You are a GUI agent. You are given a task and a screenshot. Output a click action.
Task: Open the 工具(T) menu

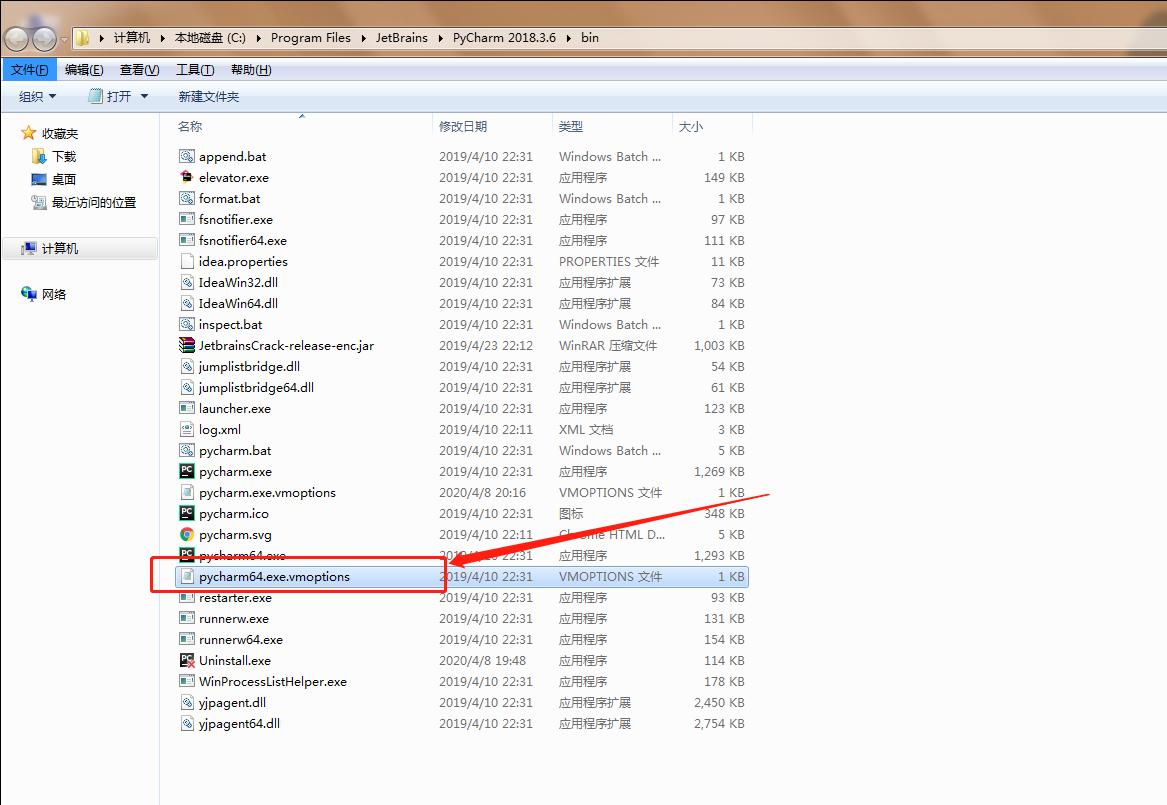(195, 70)
